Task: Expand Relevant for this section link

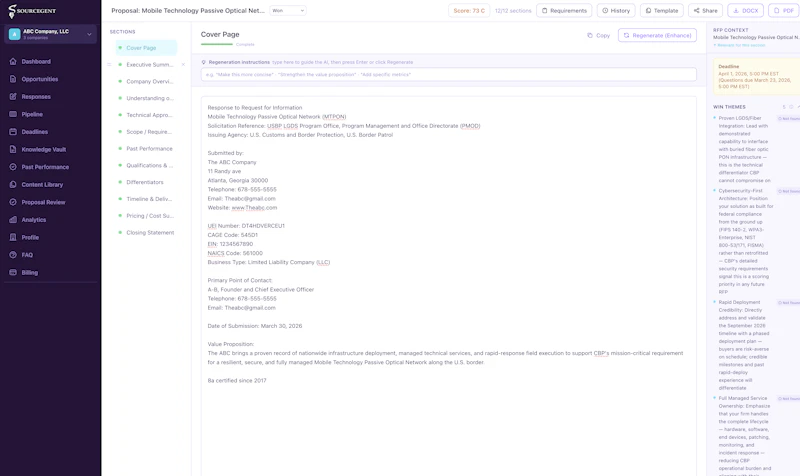Action: pos(739,45)
